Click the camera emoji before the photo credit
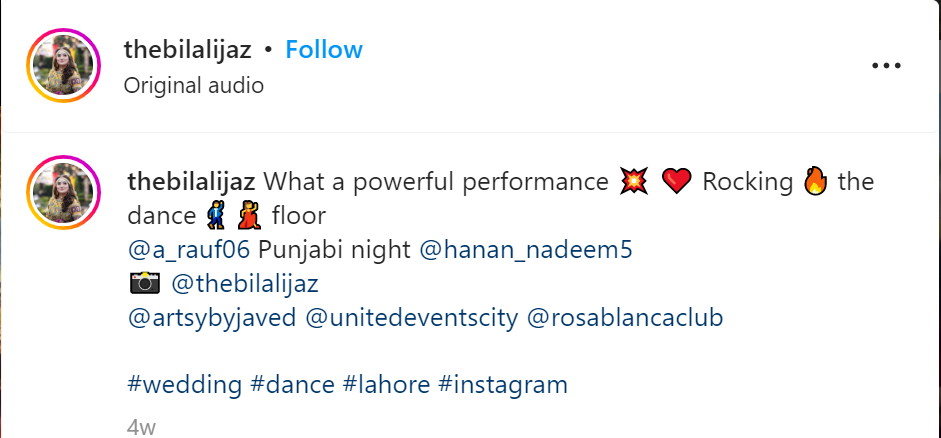Viewport: 941px width, 438px height. (145, 284)
